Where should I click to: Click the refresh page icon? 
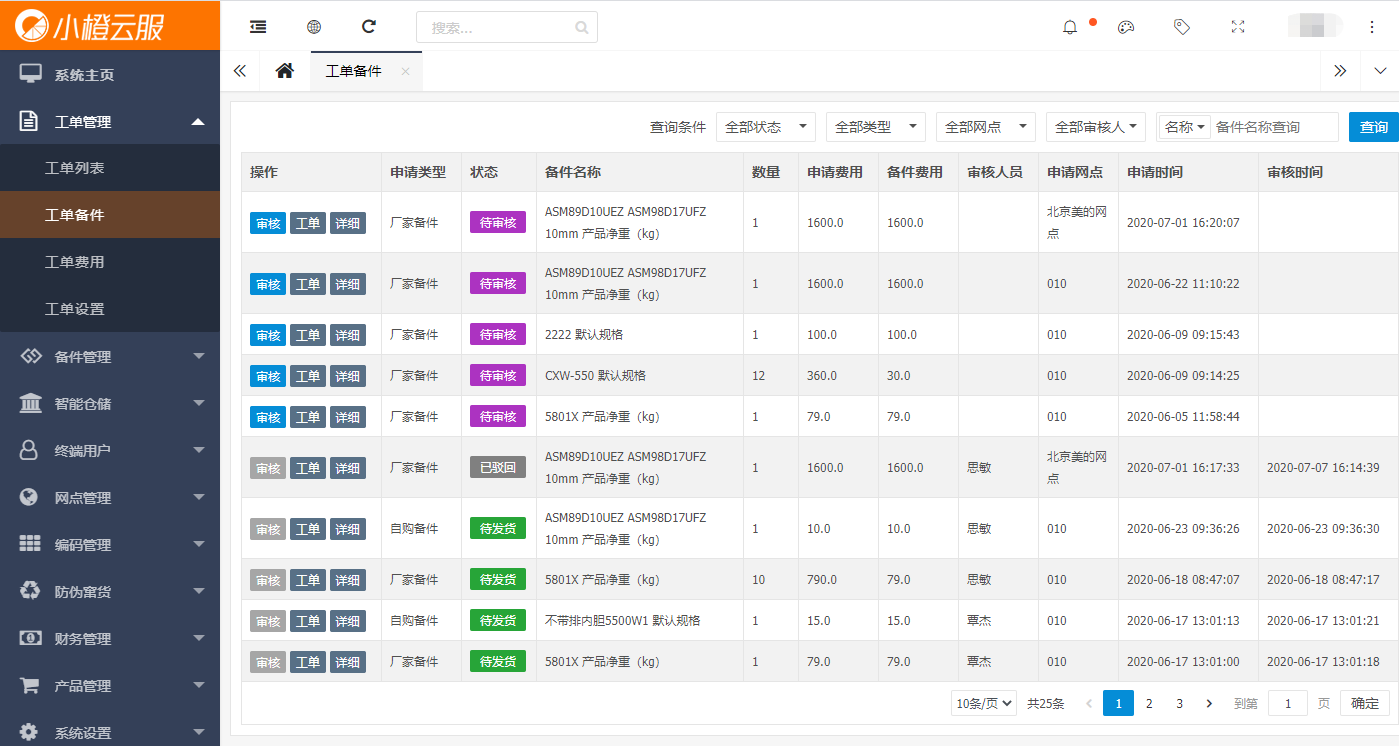369,27
